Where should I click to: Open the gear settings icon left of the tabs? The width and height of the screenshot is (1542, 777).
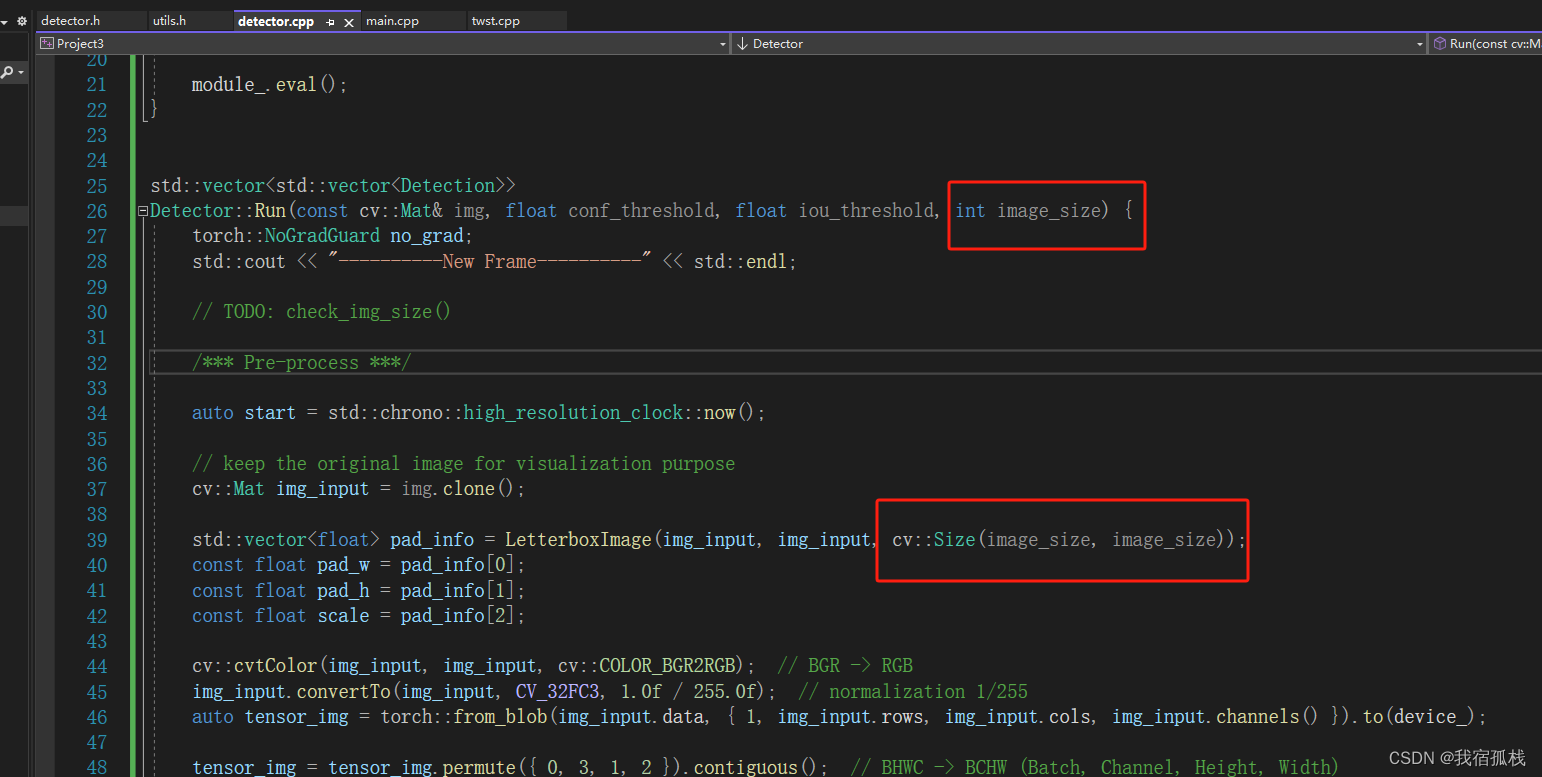point(21,21)
